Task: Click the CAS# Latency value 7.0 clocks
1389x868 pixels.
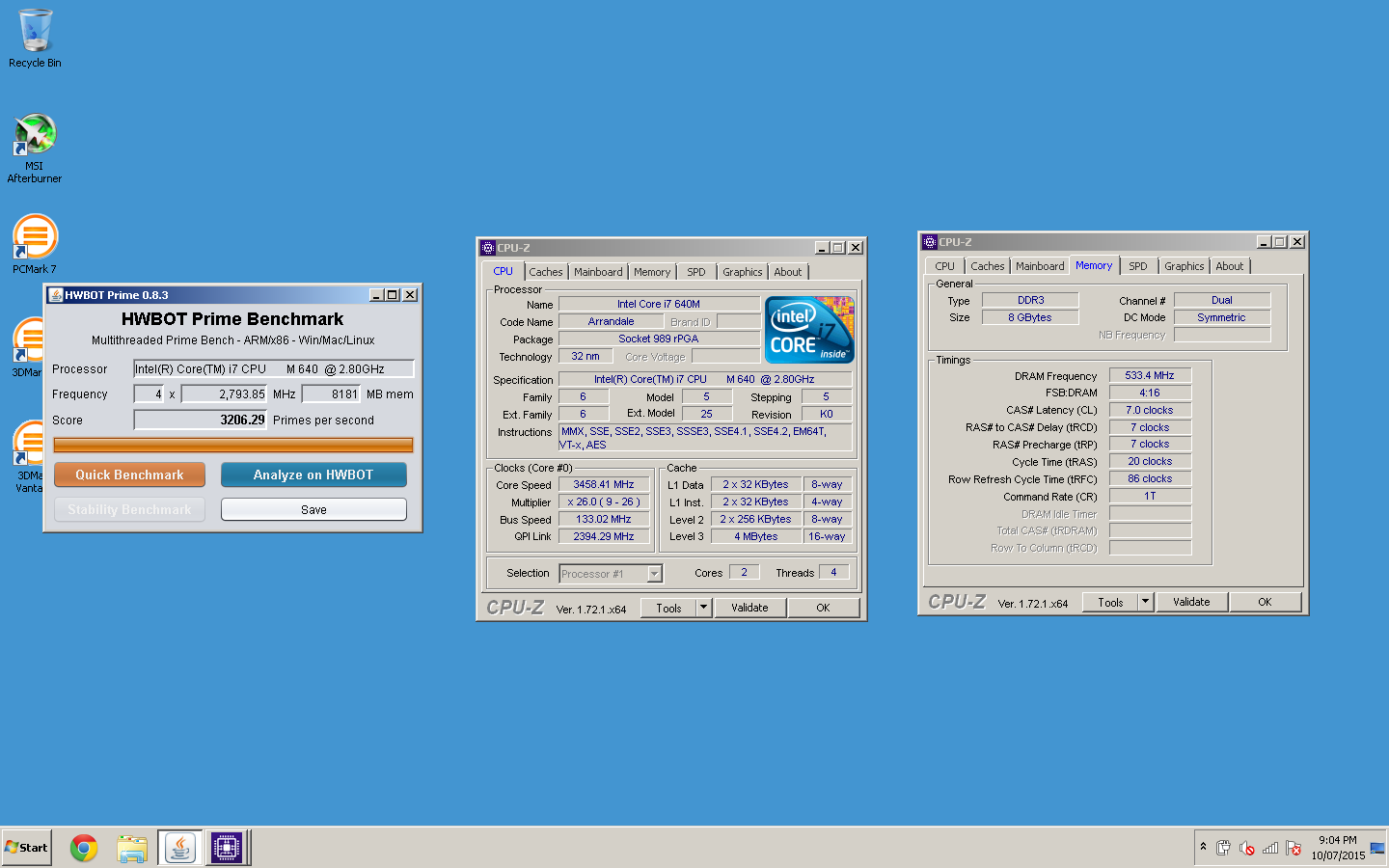Action: coord(1150,410)
